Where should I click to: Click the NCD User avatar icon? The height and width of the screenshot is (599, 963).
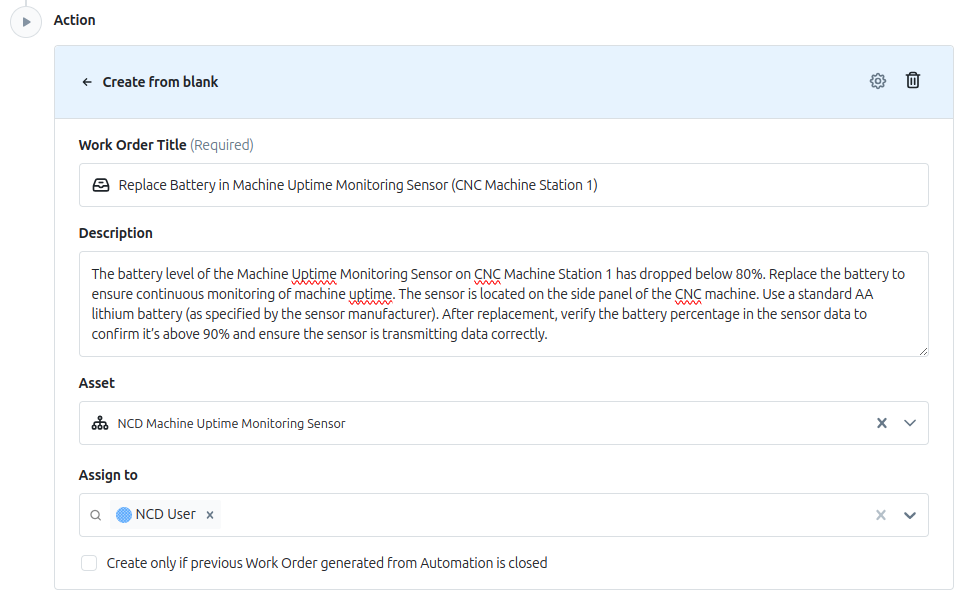123,515
